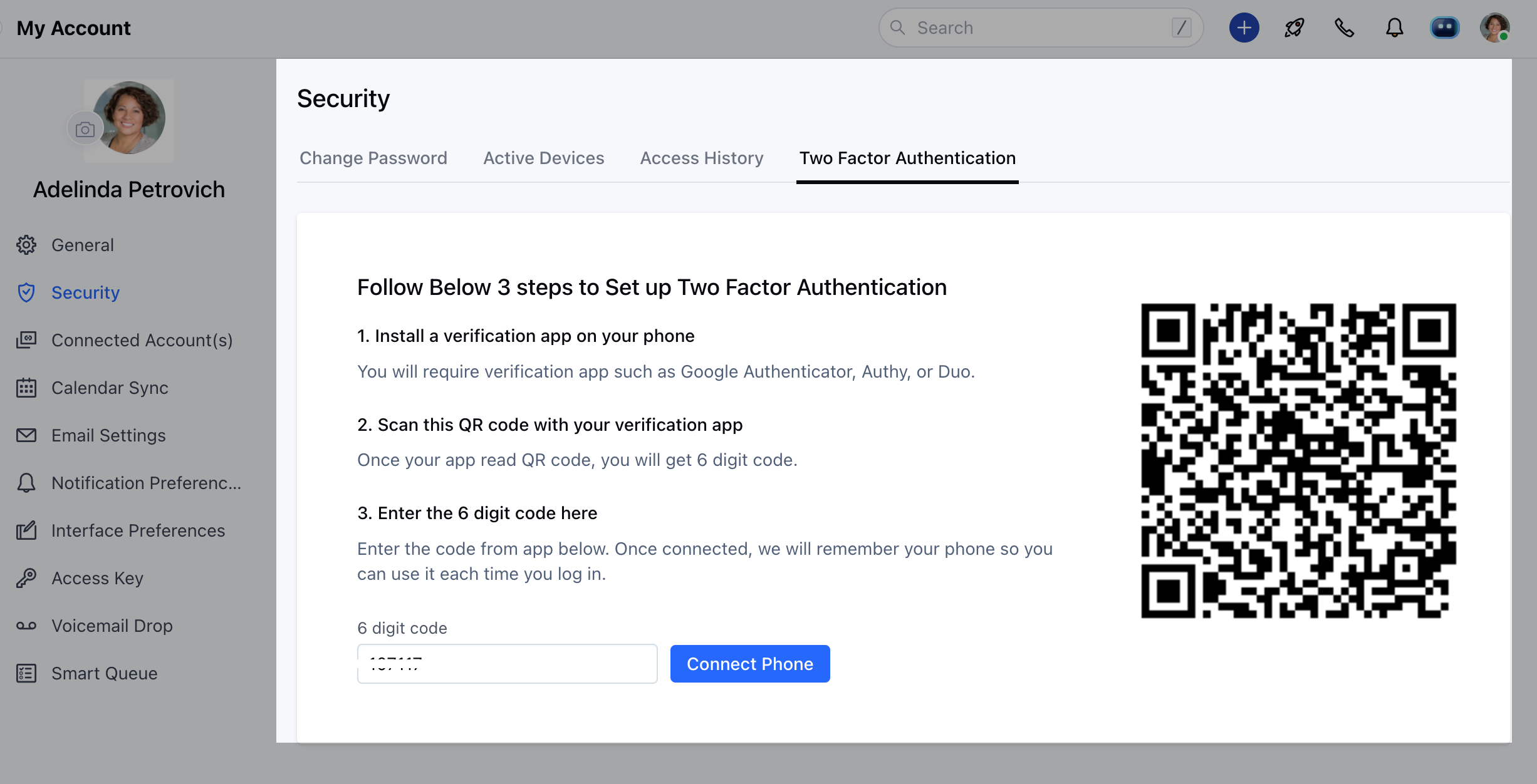Viewport: 1537px width, 784px height.
Task: Open the Access History tab
Action: coord(702,158)
